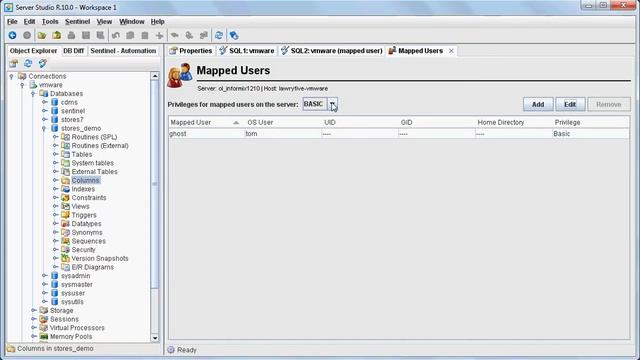The width and height of the screenshot is (640, 360).
Task: Expand the sentinel database node
Action: tap(44, 111)
